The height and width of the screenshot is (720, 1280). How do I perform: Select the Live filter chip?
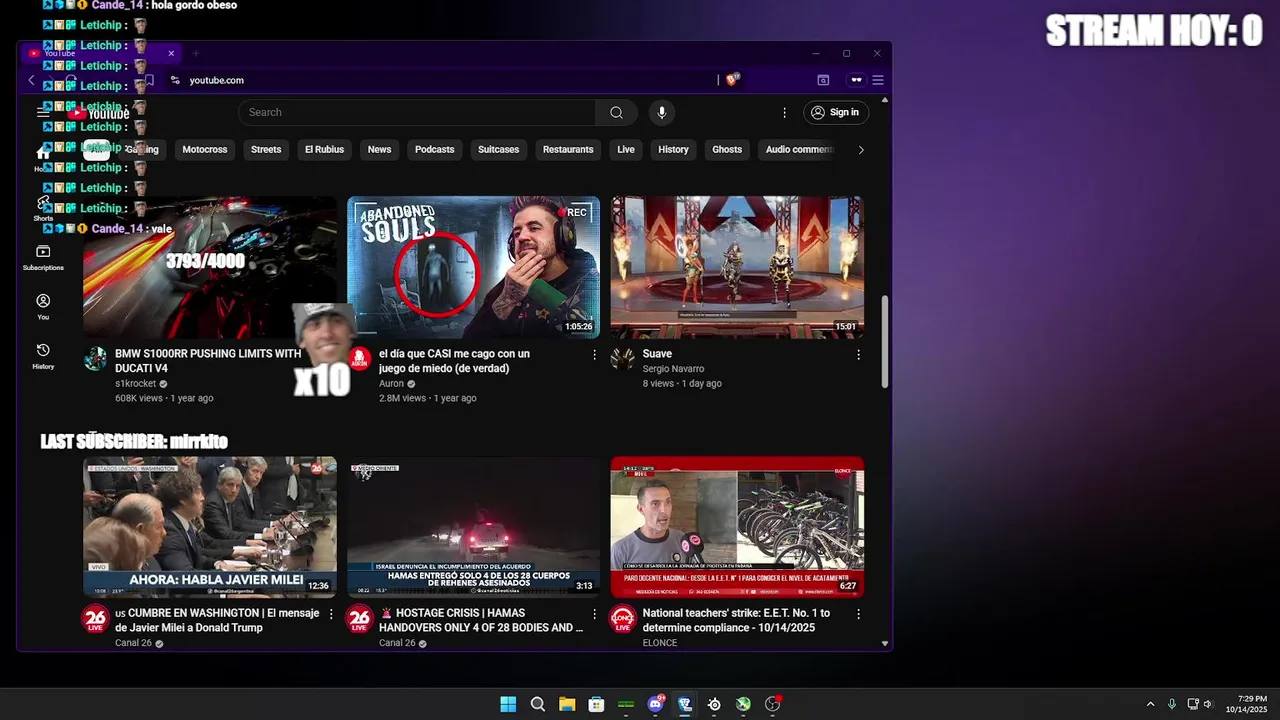coord(626,149)
